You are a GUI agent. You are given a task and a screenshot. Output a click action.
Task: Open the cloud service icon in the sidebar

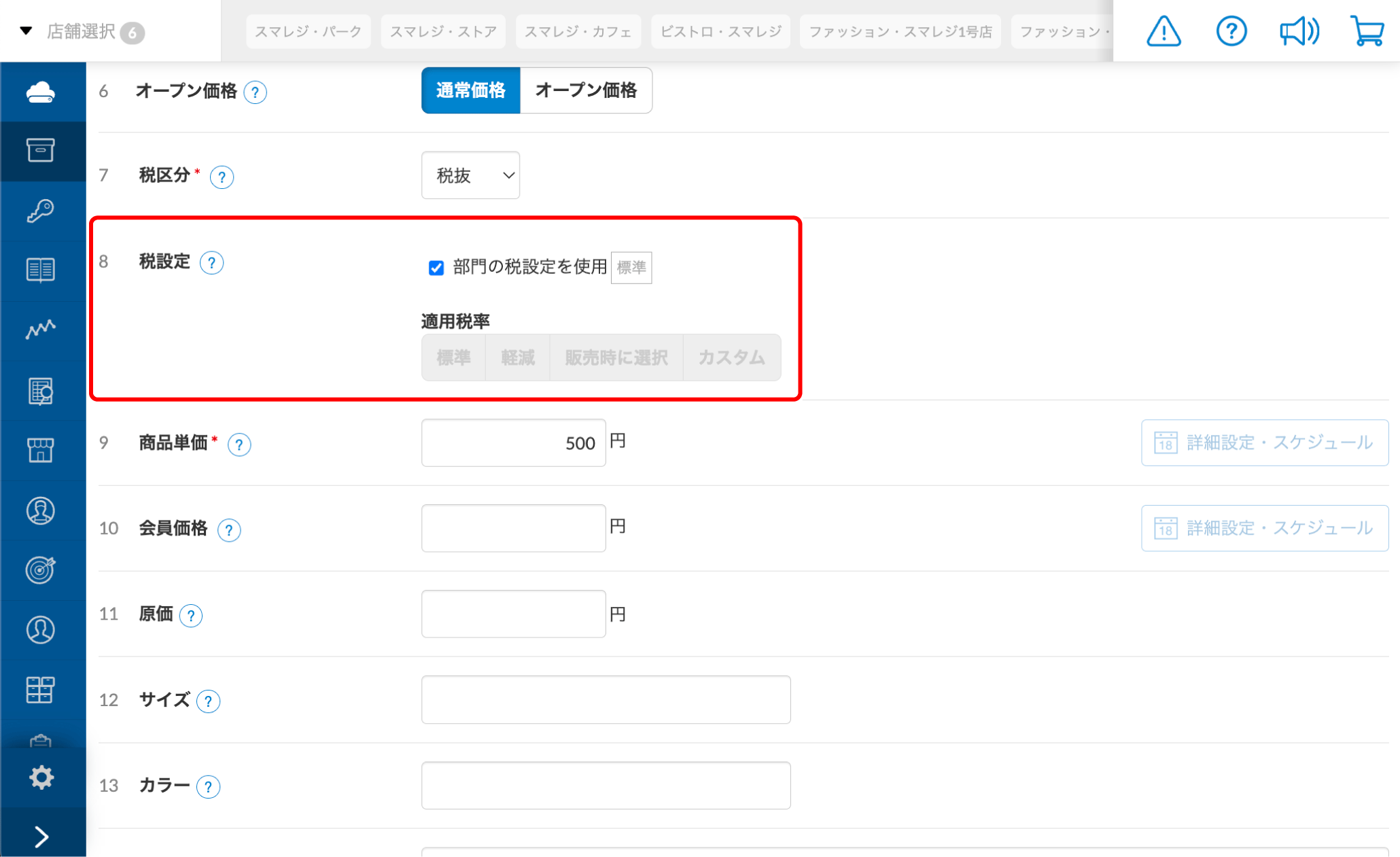41,91
